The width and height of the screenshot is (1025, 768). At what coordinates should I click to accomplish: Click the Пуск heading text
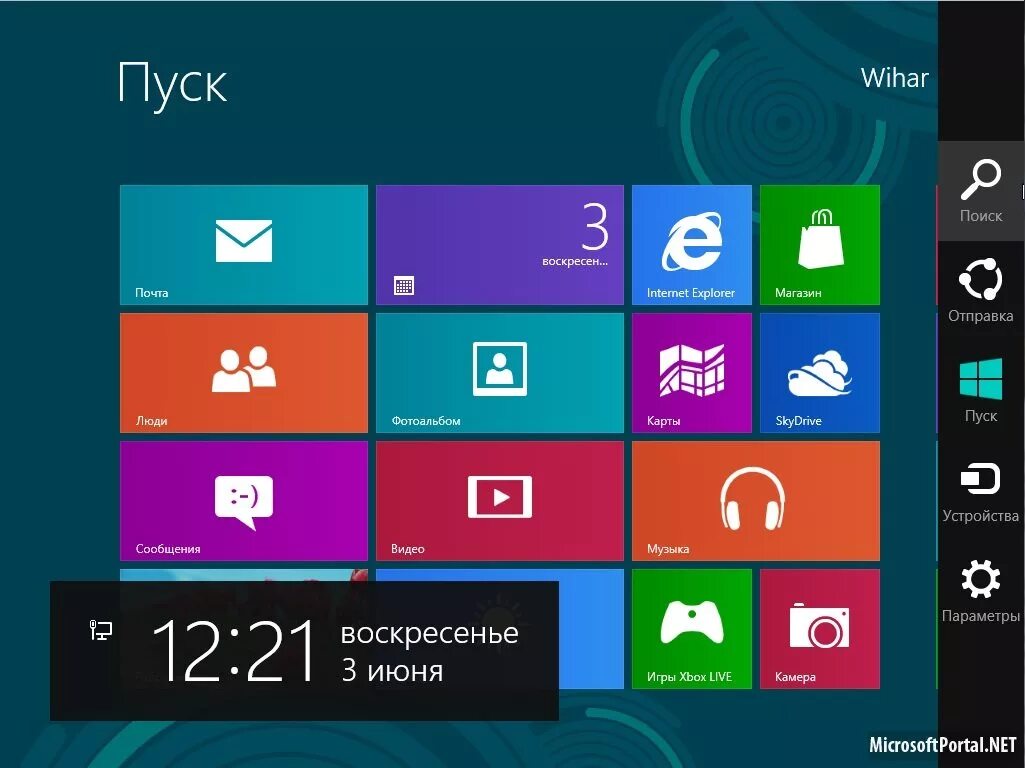[173, 84]
